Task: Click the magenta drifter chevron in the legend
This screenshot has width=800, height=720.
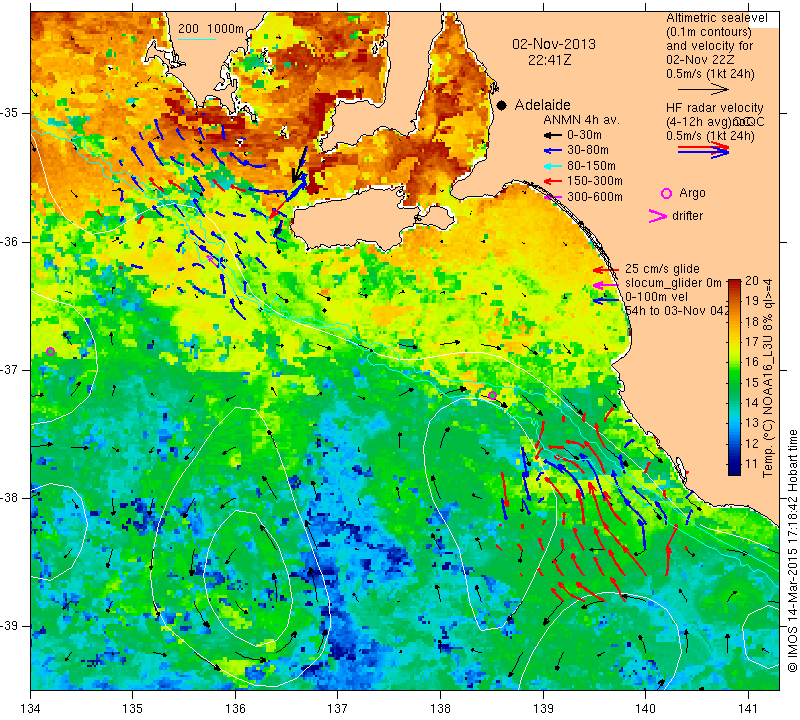Action: coord(658,216)
